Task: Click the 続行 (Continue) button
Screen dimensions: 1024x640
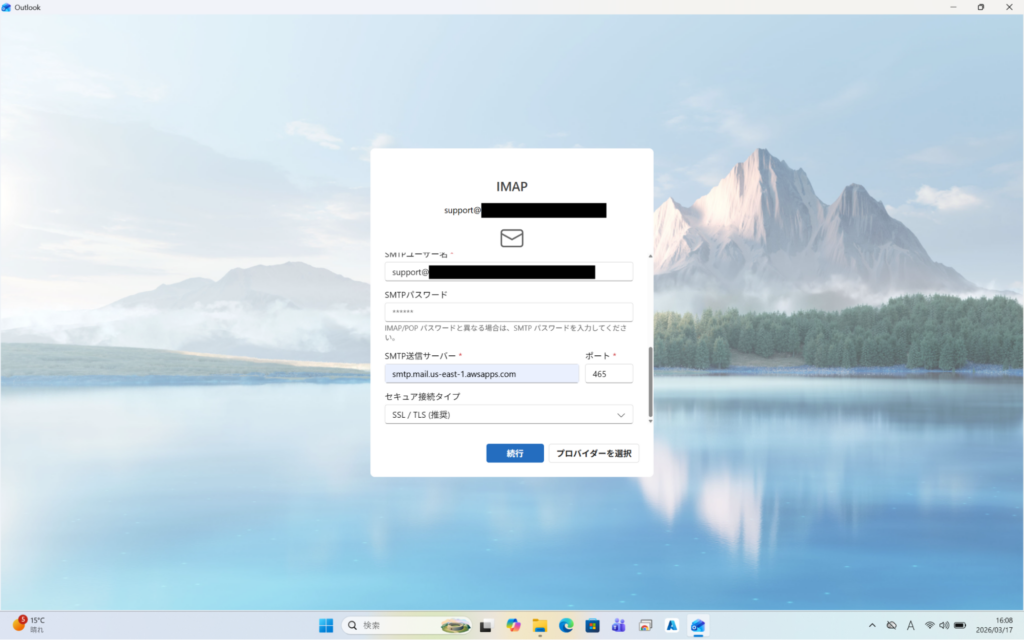Action: click(x=514, y=453)
